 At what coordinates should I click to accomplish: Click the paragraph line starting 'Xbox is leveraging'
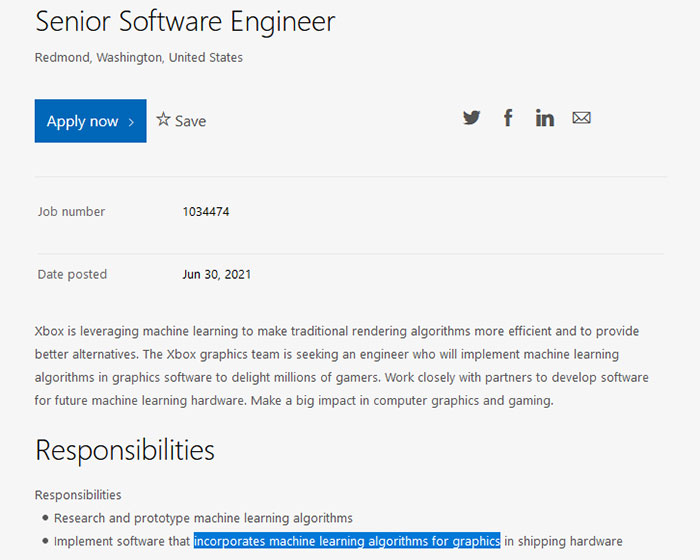click(337, 331)
